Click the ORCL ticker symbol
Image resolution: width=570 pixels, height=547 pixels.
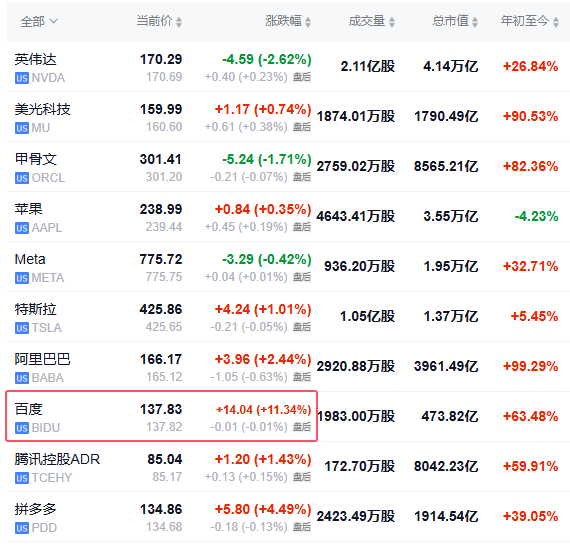48,178
